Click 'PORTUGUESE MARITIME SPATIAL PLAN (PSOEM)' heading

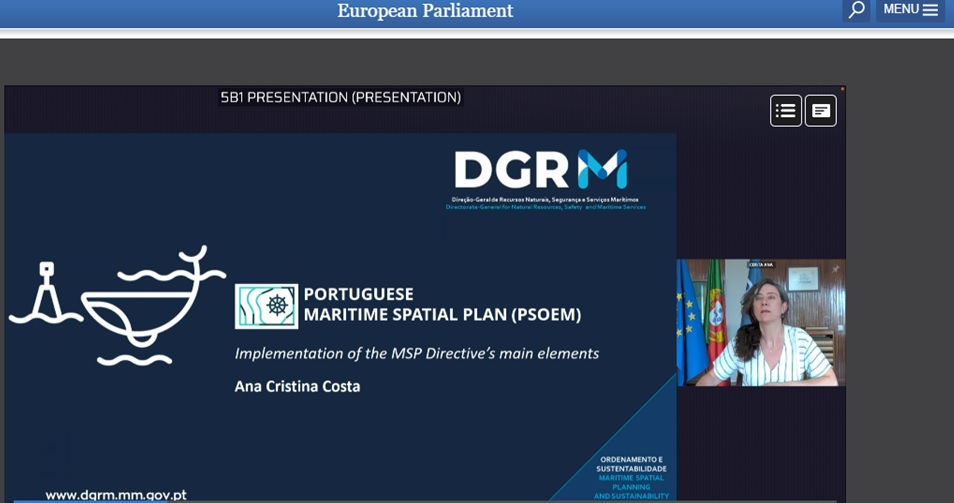442,304
